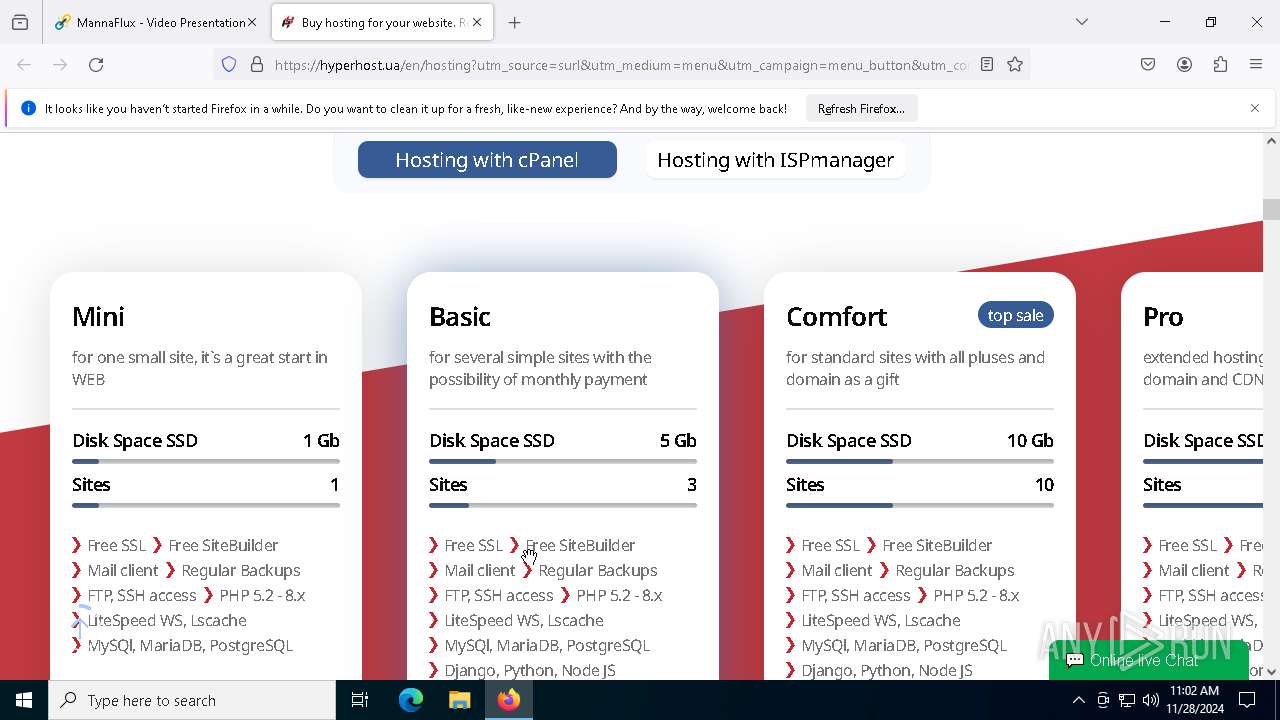1280x720 pixels.
Task: Open the Firefox application menu hamburger
Action: tap(1256, 65)
